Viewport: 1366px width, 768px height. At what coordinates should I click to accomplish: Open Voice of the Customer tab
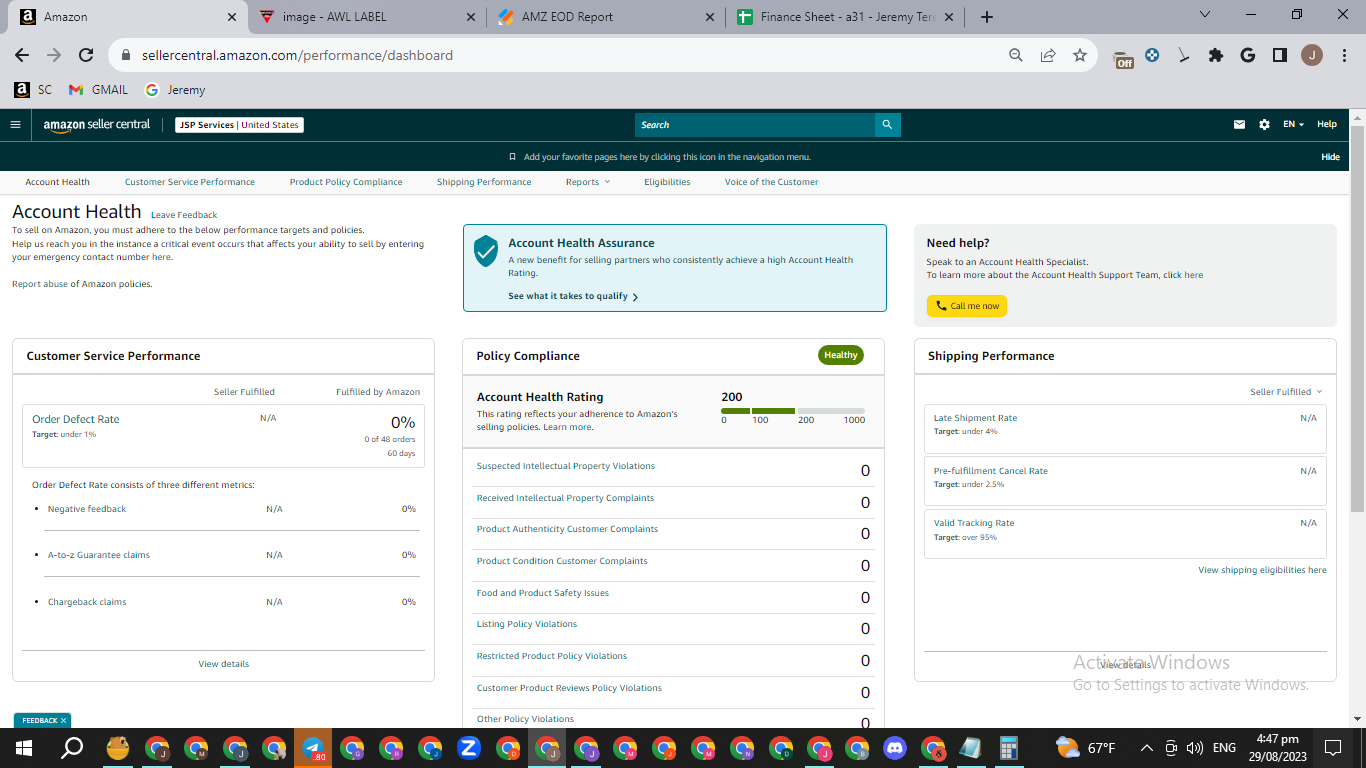pyautogui.click(x=771, y=182)
